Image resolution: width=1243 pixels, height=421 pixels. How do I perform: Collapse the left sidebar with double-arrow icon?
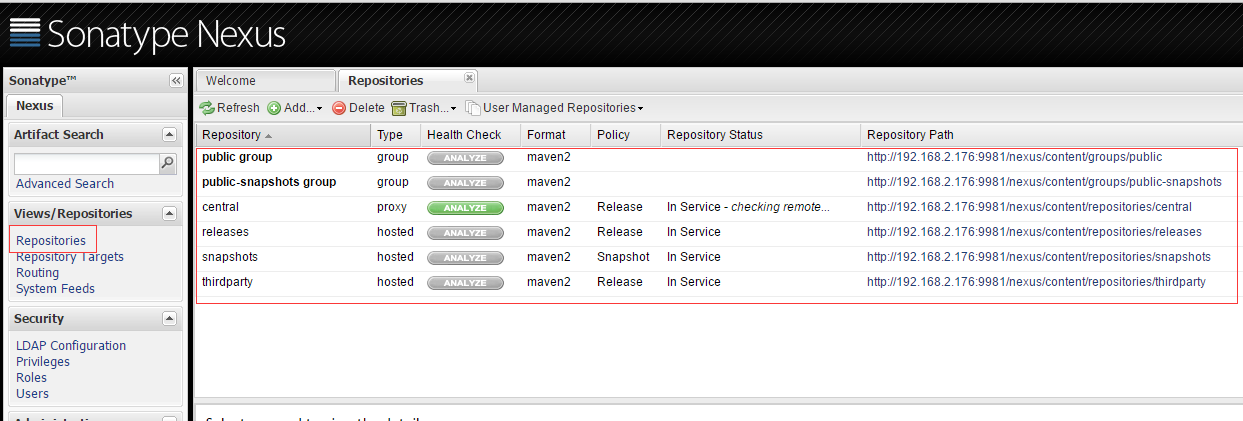pyautogui.click(x=176, y=81)
